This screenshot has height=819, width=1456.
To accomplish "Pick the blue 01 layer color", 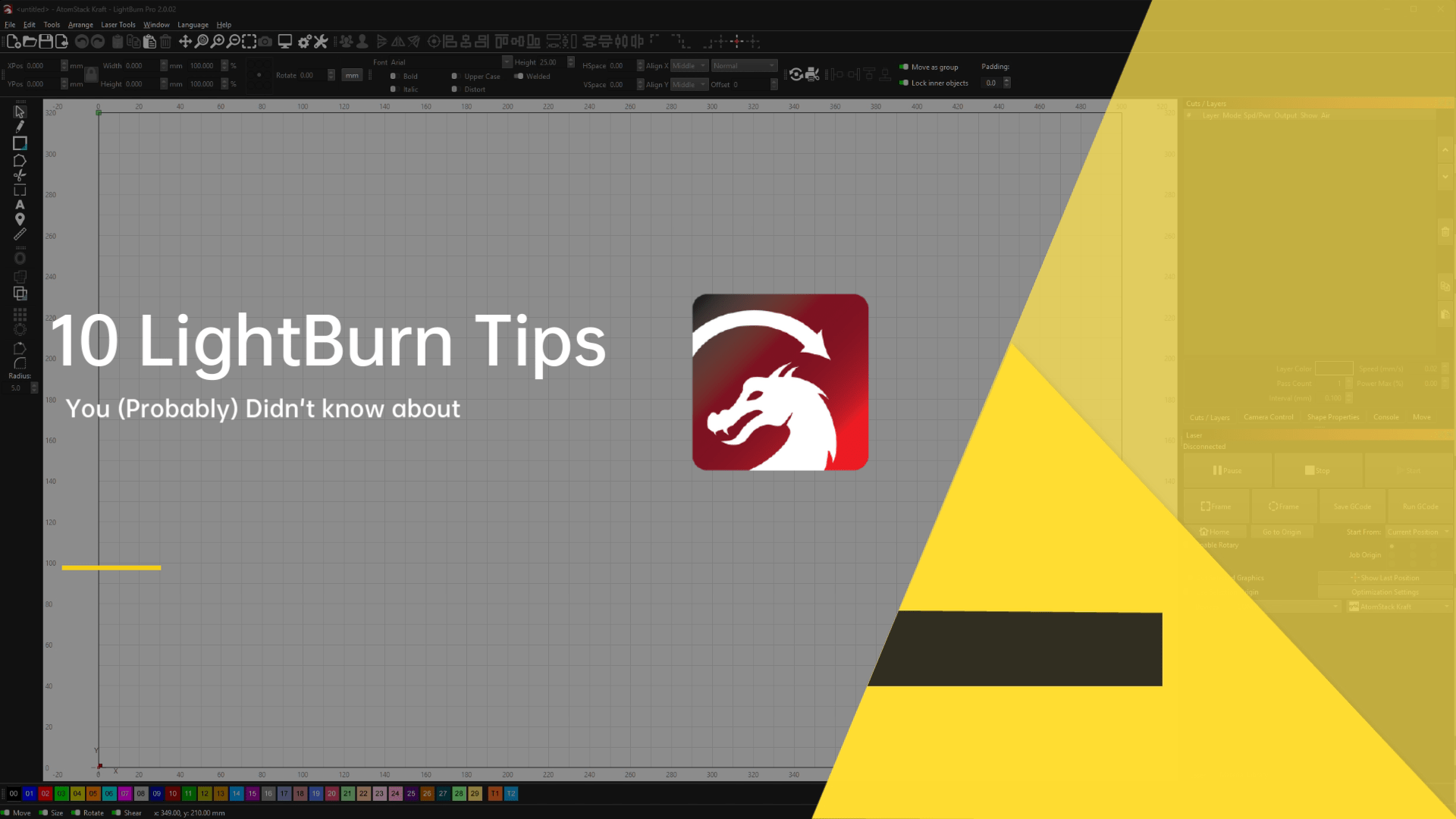I will [x=30, y=794].
